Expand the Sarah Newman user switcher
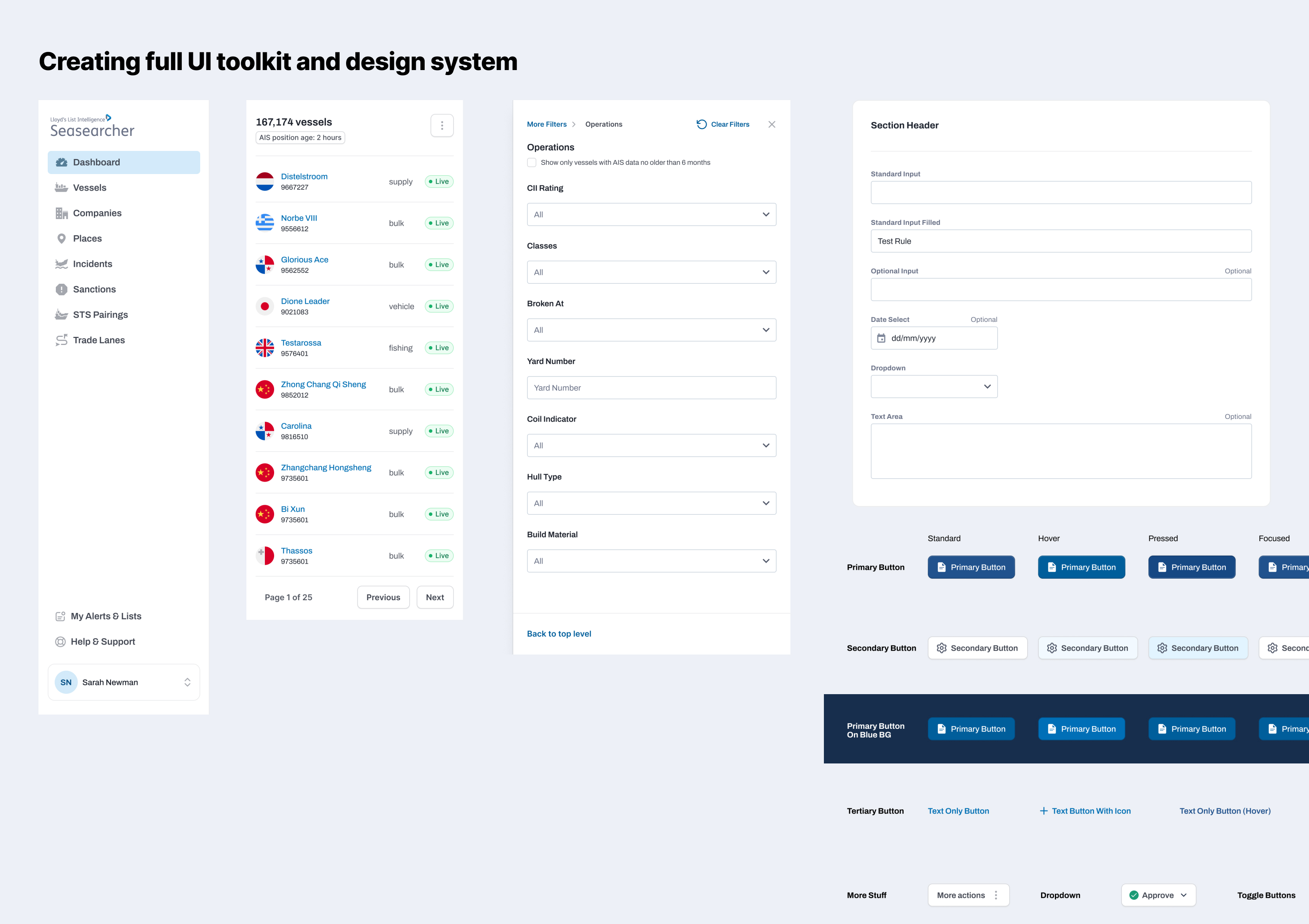This screenshot has width=1309, height=924. point(187,682)
